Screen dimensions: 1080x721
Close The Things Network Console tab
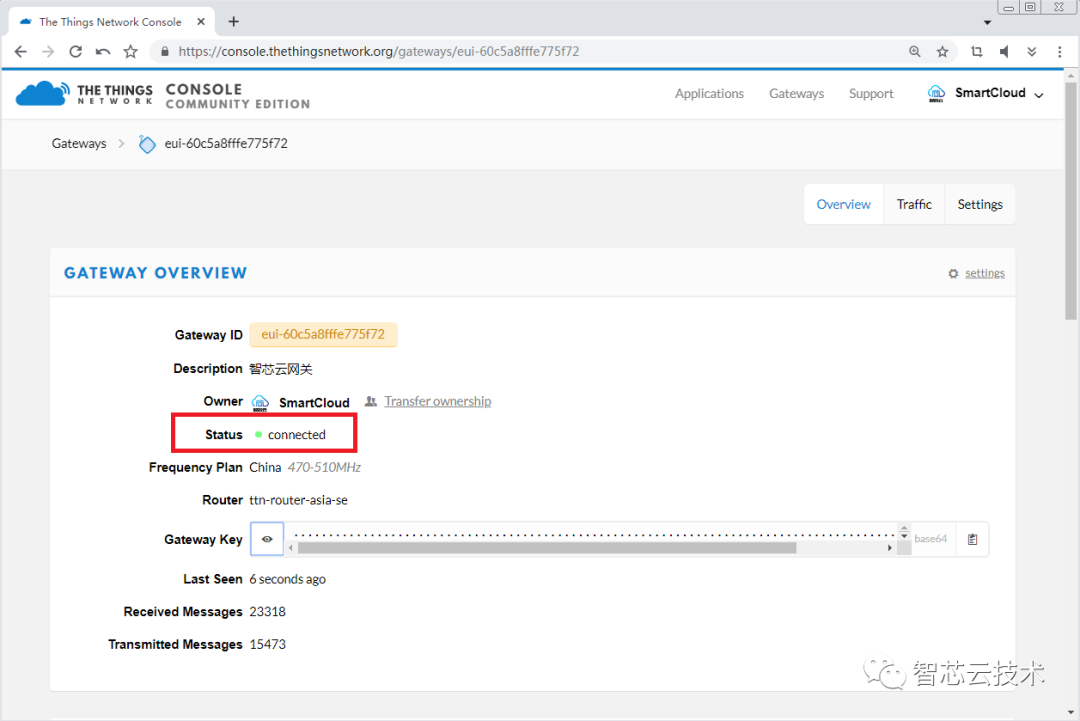[x=201, y=22]
